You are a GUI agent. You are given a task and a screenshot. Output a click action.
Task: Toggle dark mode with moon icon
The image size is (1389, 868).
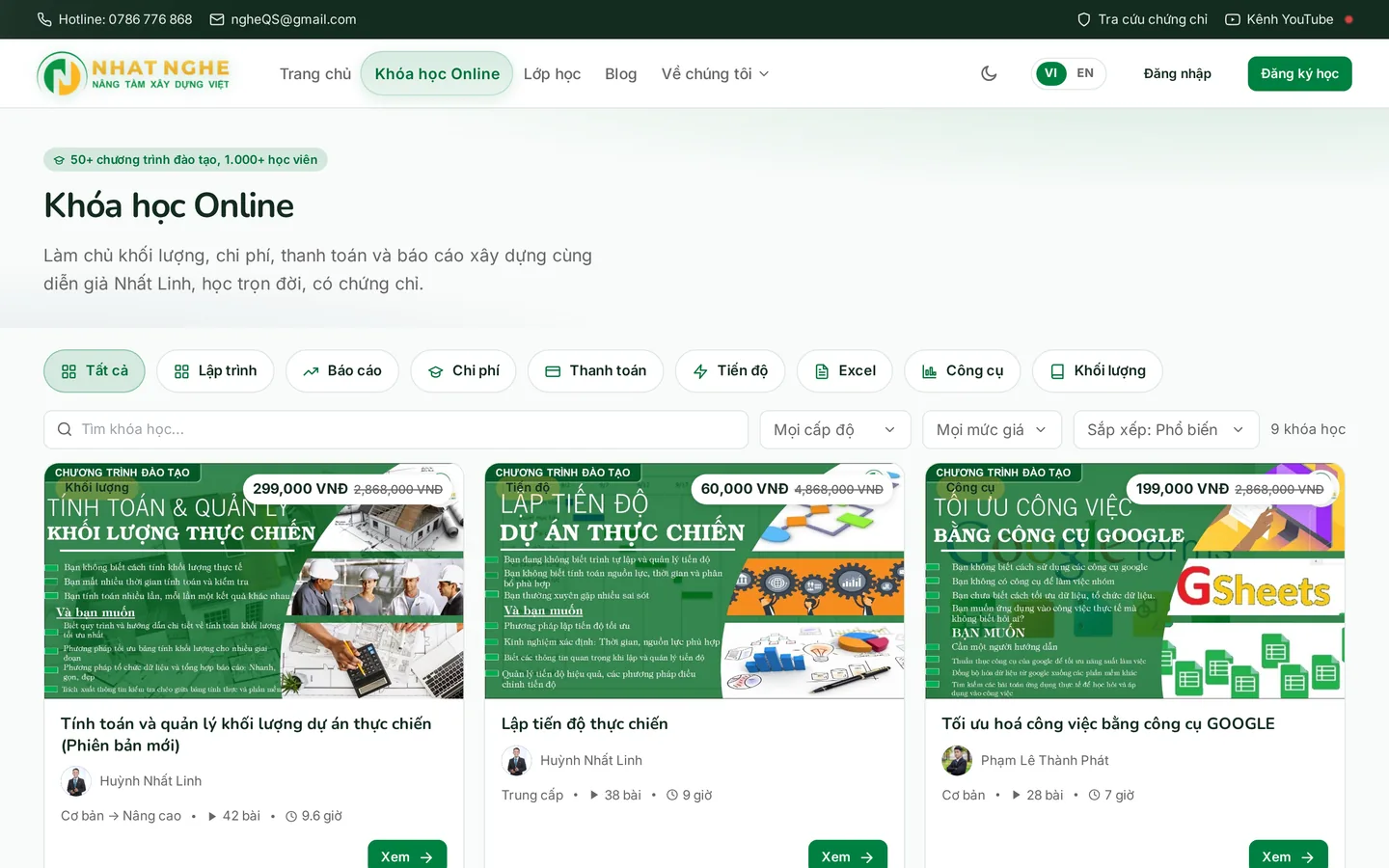pos(989,73)
